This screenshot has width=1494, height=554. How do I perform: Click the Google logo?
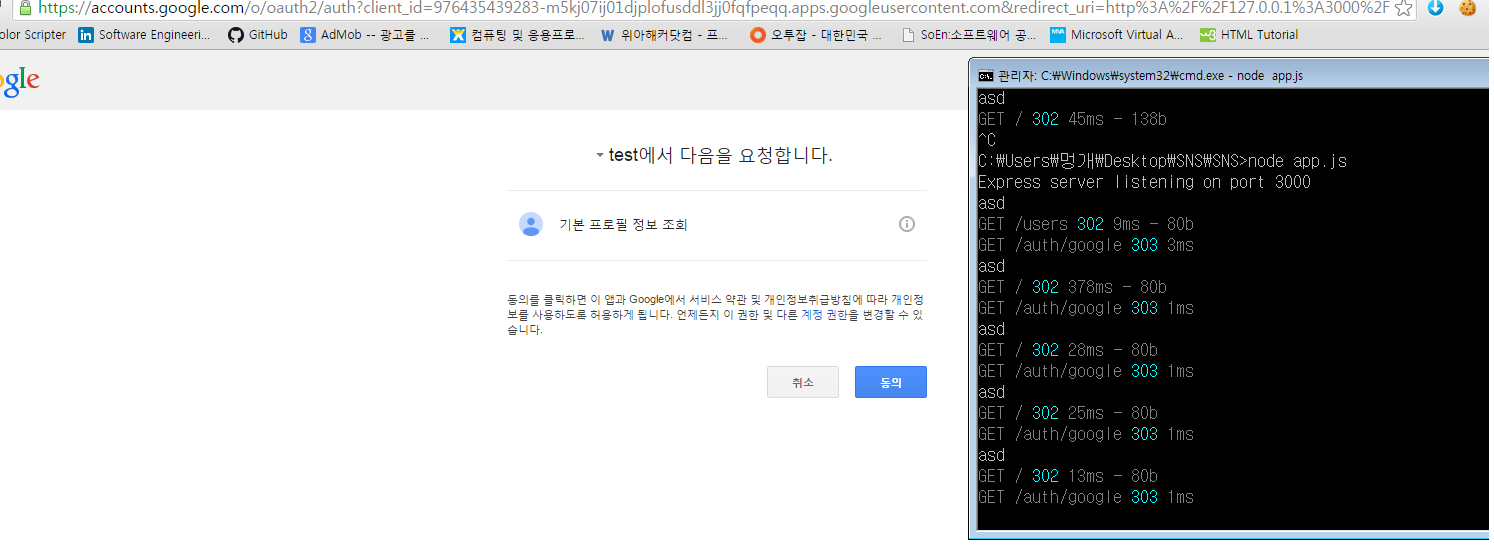point(19,82)
